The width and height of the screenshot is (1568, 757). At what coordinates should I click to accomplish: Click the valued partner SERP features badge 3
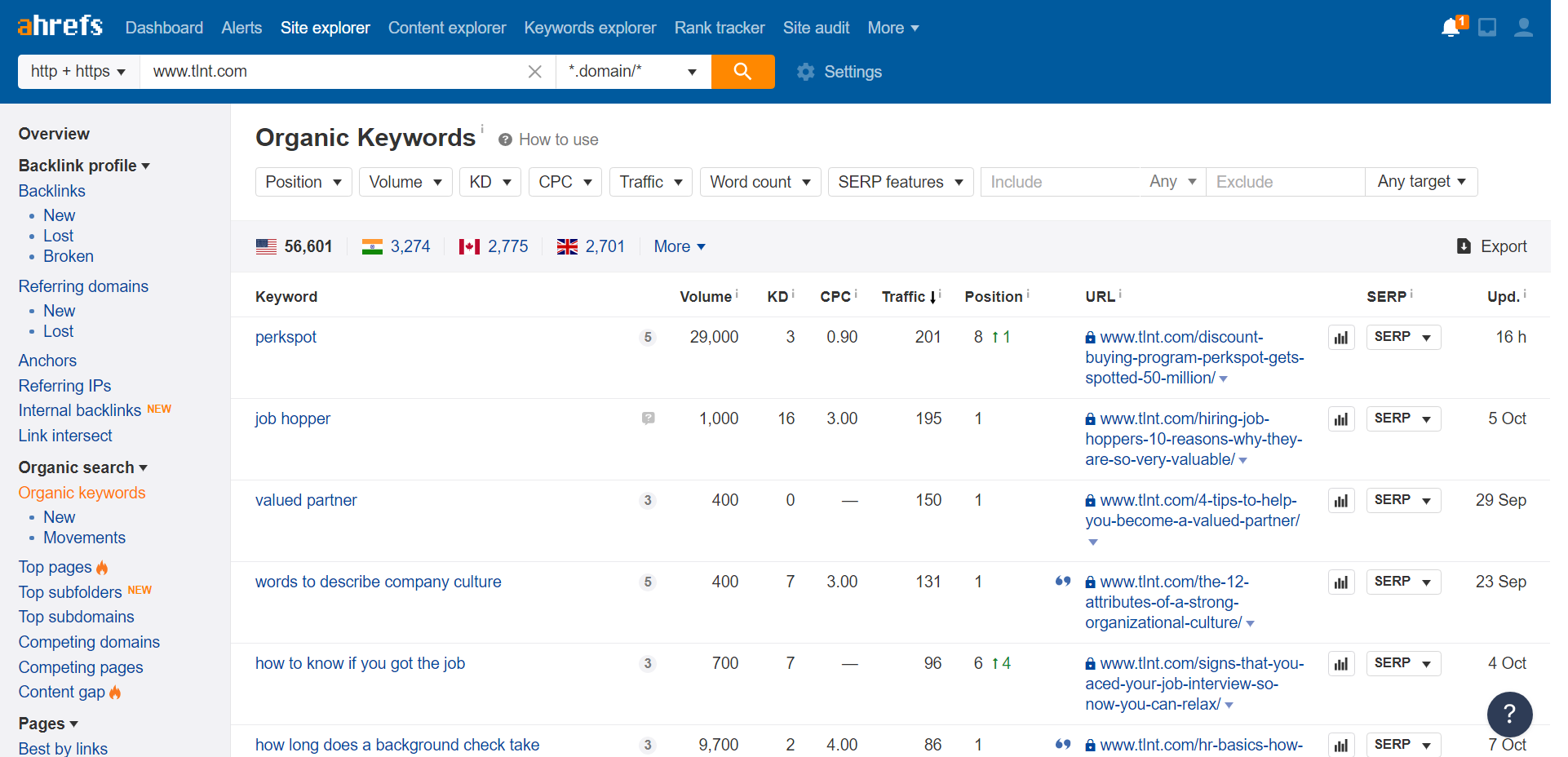pos(648,500)
